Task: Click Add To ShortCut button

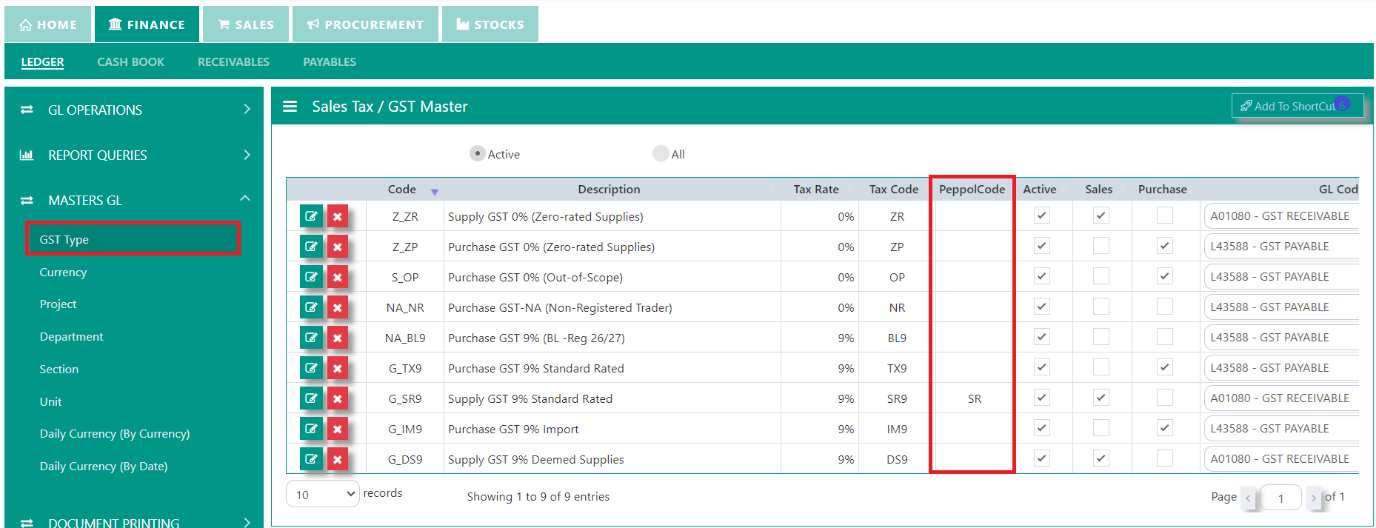Action: (x=1297, y=106)
